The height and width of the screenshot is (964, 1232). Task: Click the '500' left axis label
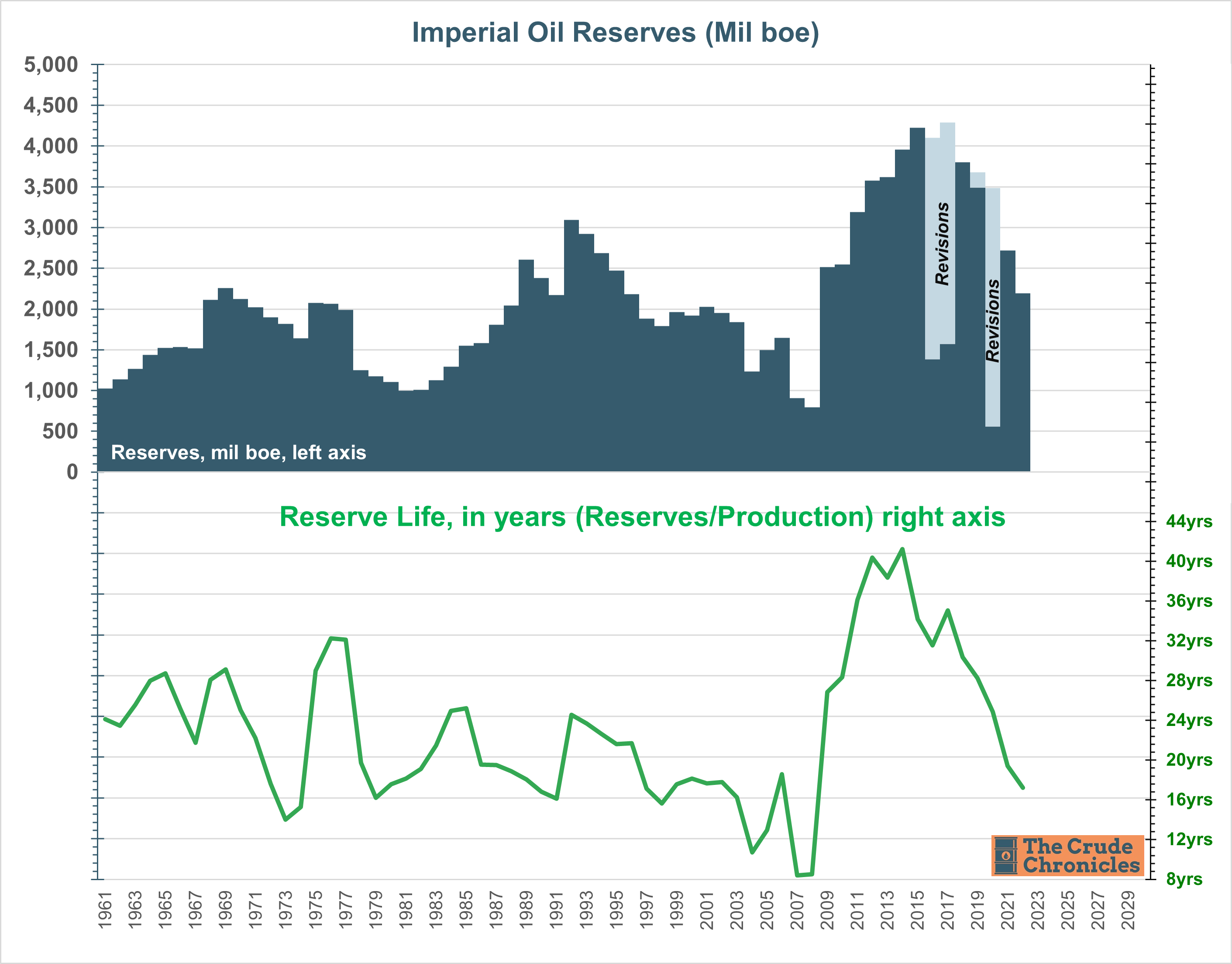pyautogui.click(x=60, y=431)
